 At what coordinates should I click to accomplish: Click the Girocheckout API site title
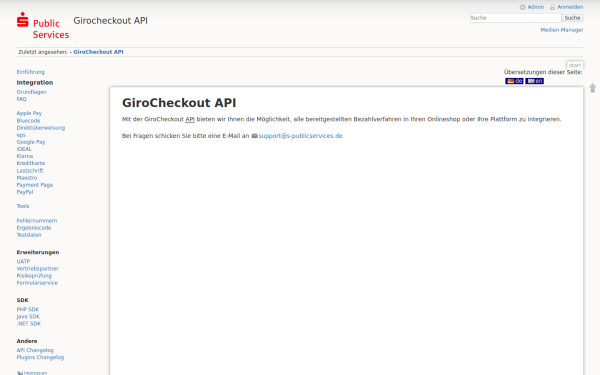(x=111, y=21)
